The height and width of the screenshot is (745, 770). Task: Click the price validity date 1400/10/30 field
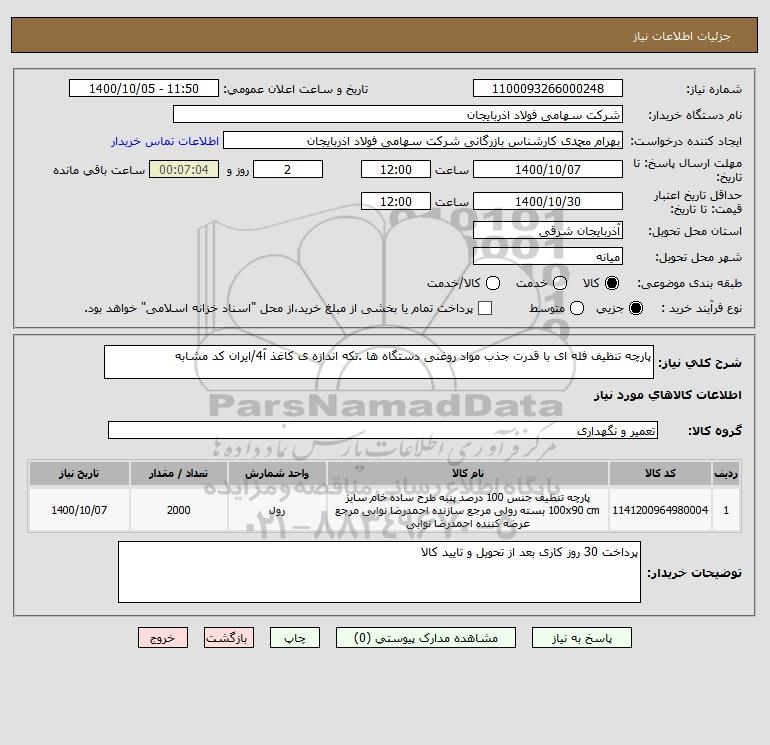tap(548, 202)
